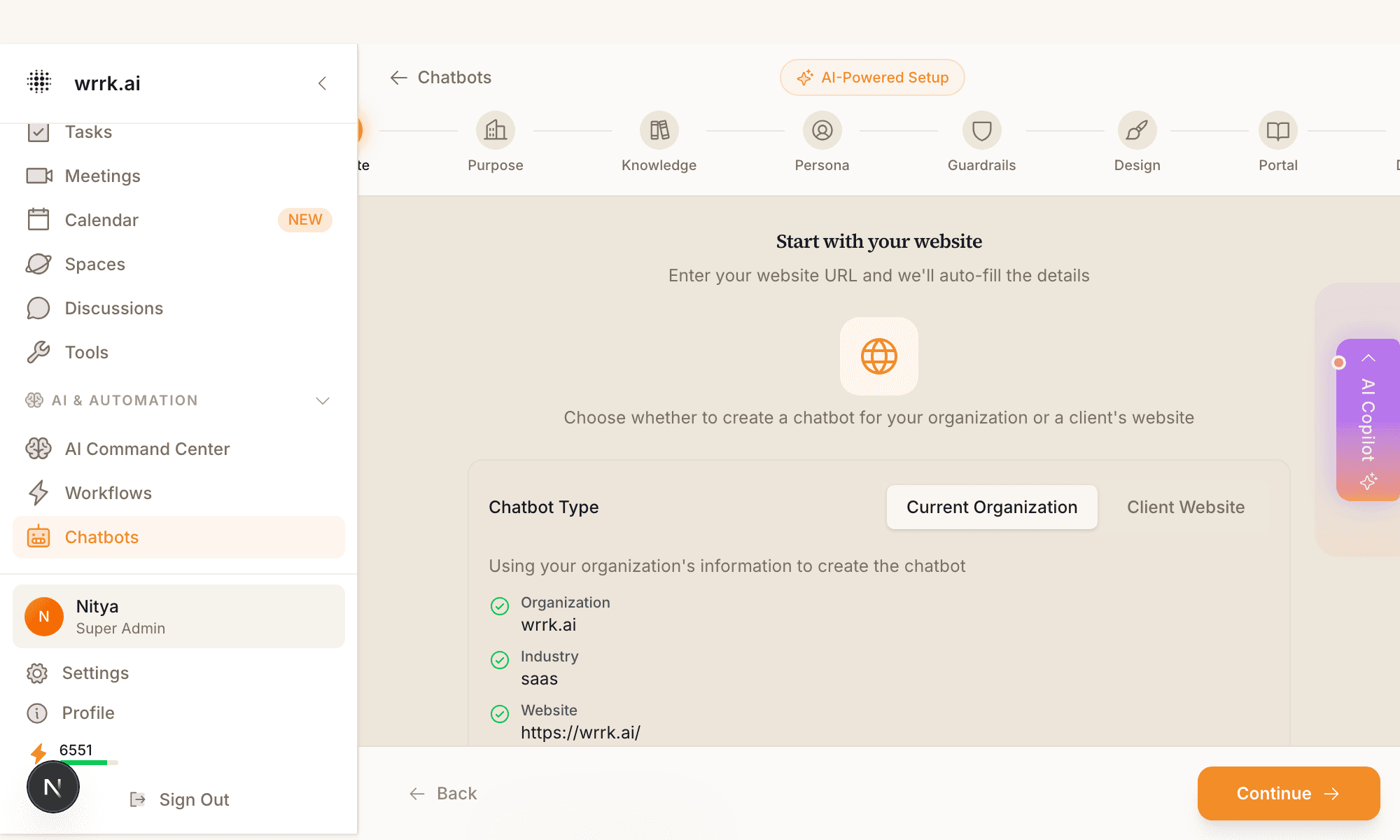The image size is (1400, 840).
Task: Click the Chatbots robot icon in sidebar
Action: coord(39,537)
